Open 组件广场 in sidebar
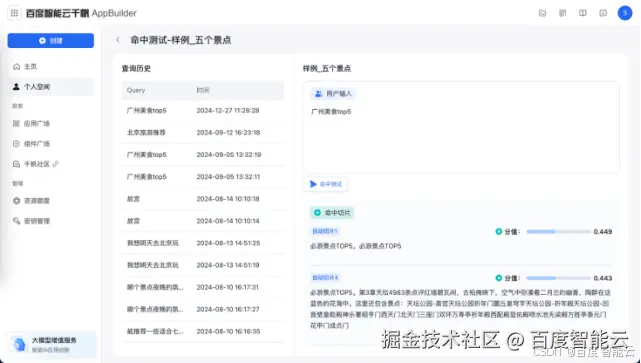641x363 pixels. 51,144
